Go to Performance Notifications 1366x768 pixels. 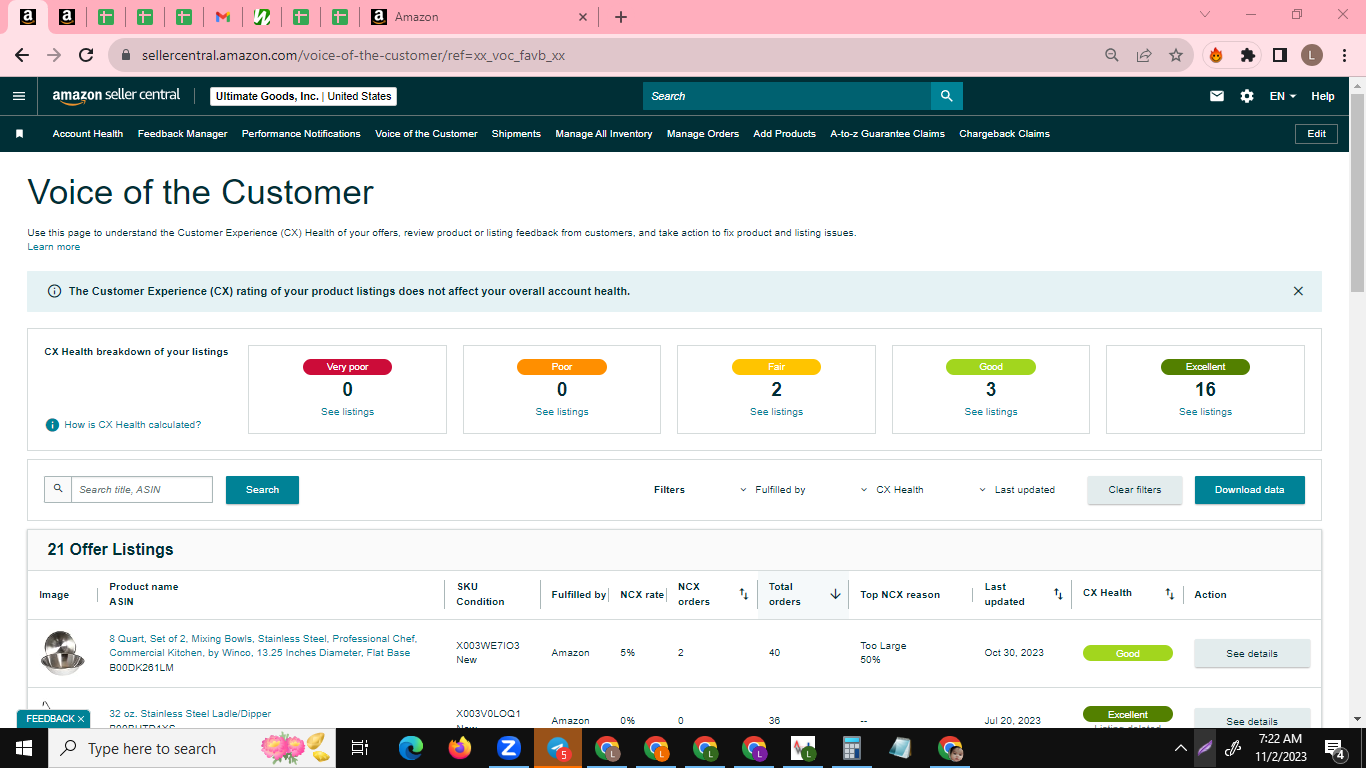301,134
